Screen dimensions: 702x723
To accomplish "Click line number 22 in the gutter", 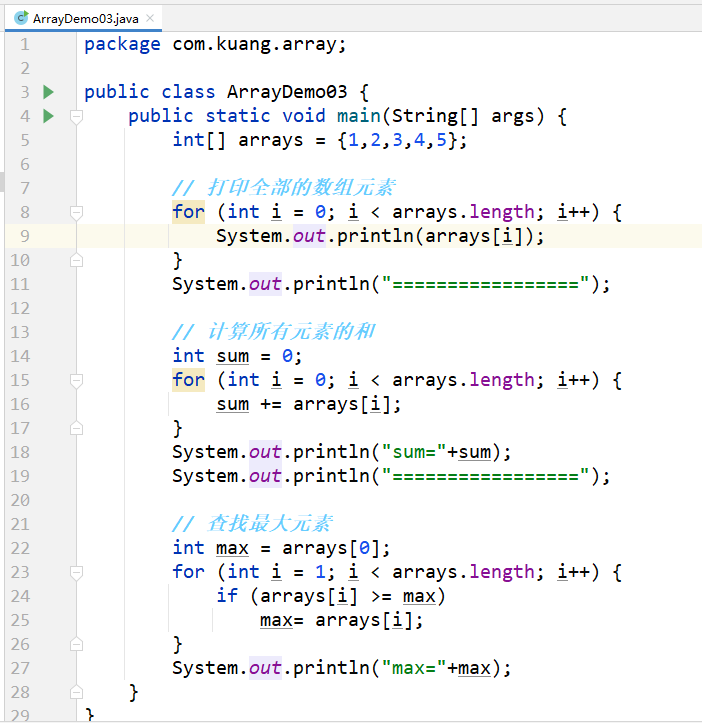I will pyautogui.click(x=20, y=548).
